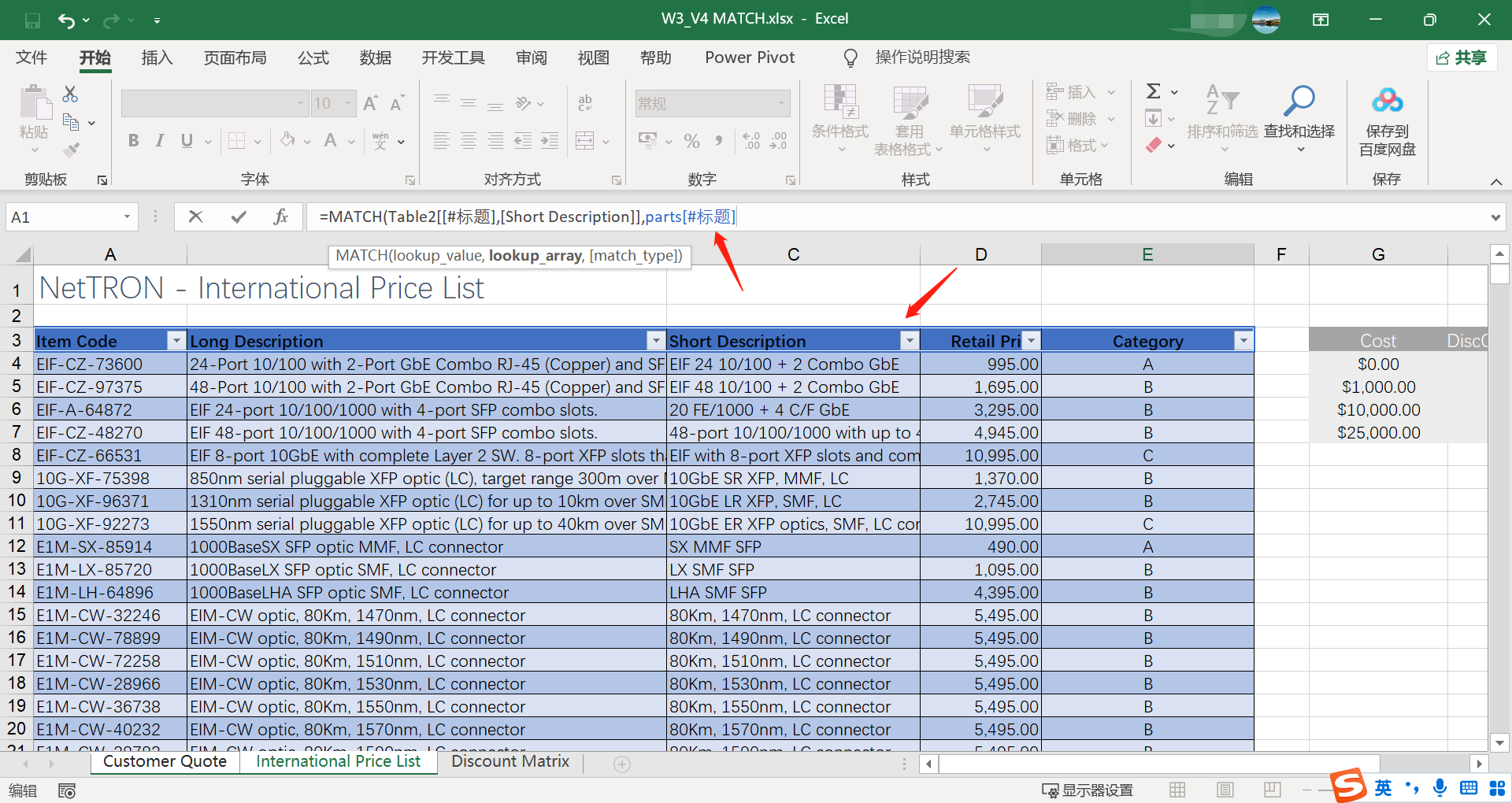This screenshot has height=803, width=1512.
Task: Toggle middle vertical alignment
Action: click(x=469, y=103)
